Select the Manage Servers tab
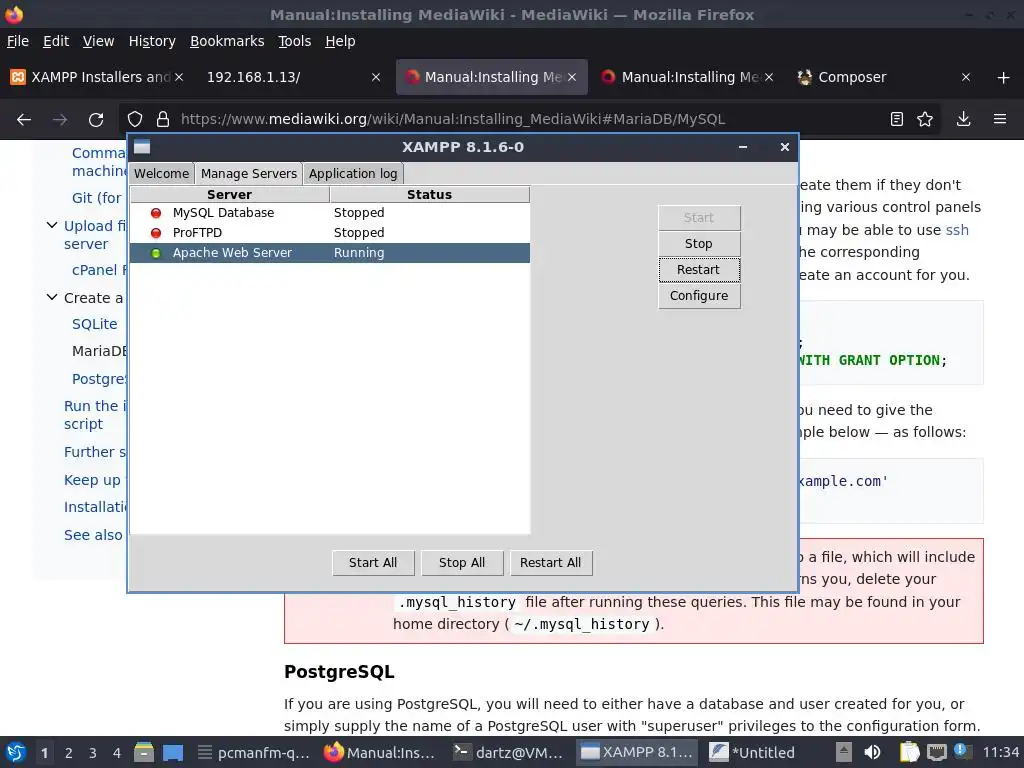The height and width of the screenshot is (768, 1024). pos(249,174)
